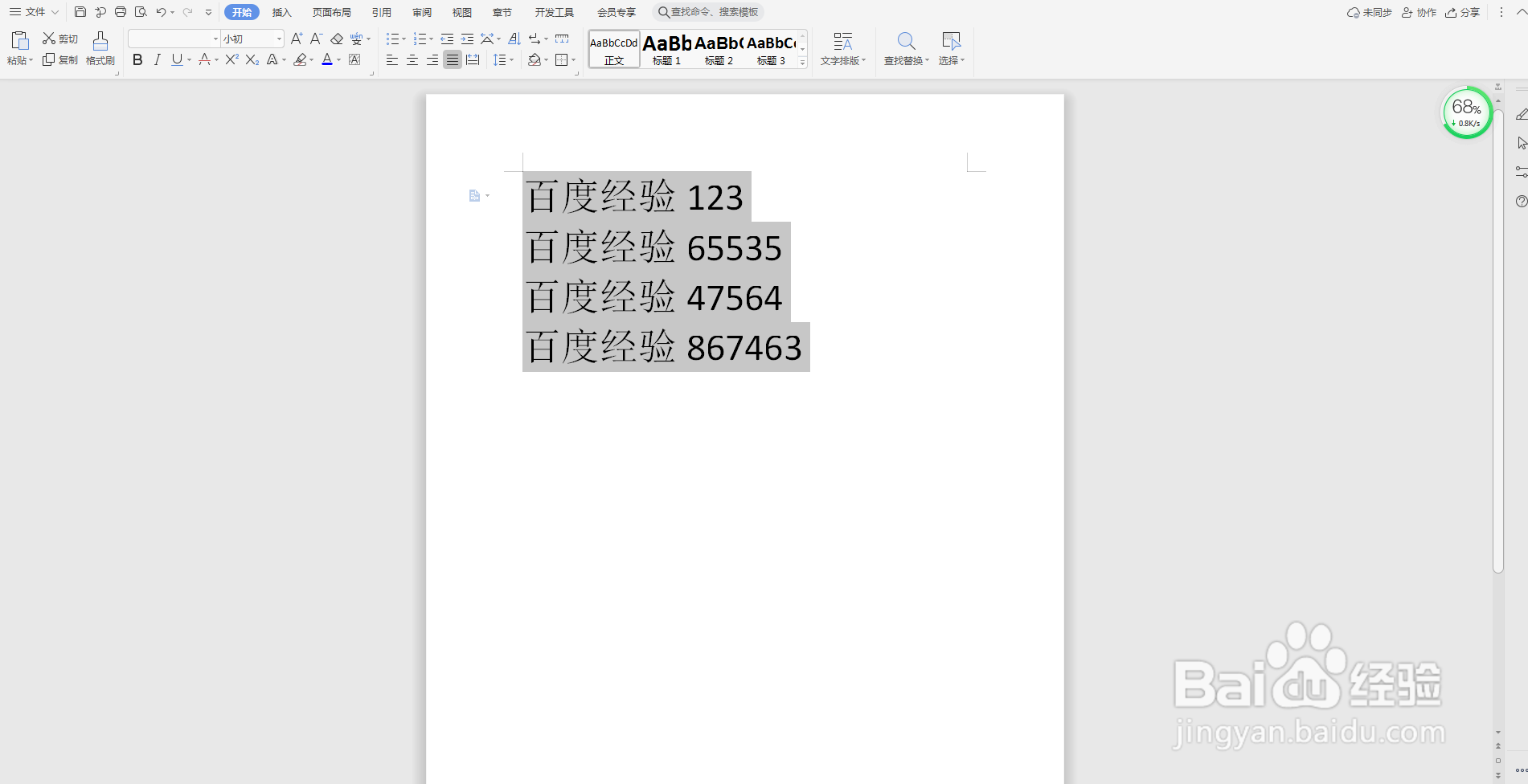Click the Sort A-Z icon

514,39
